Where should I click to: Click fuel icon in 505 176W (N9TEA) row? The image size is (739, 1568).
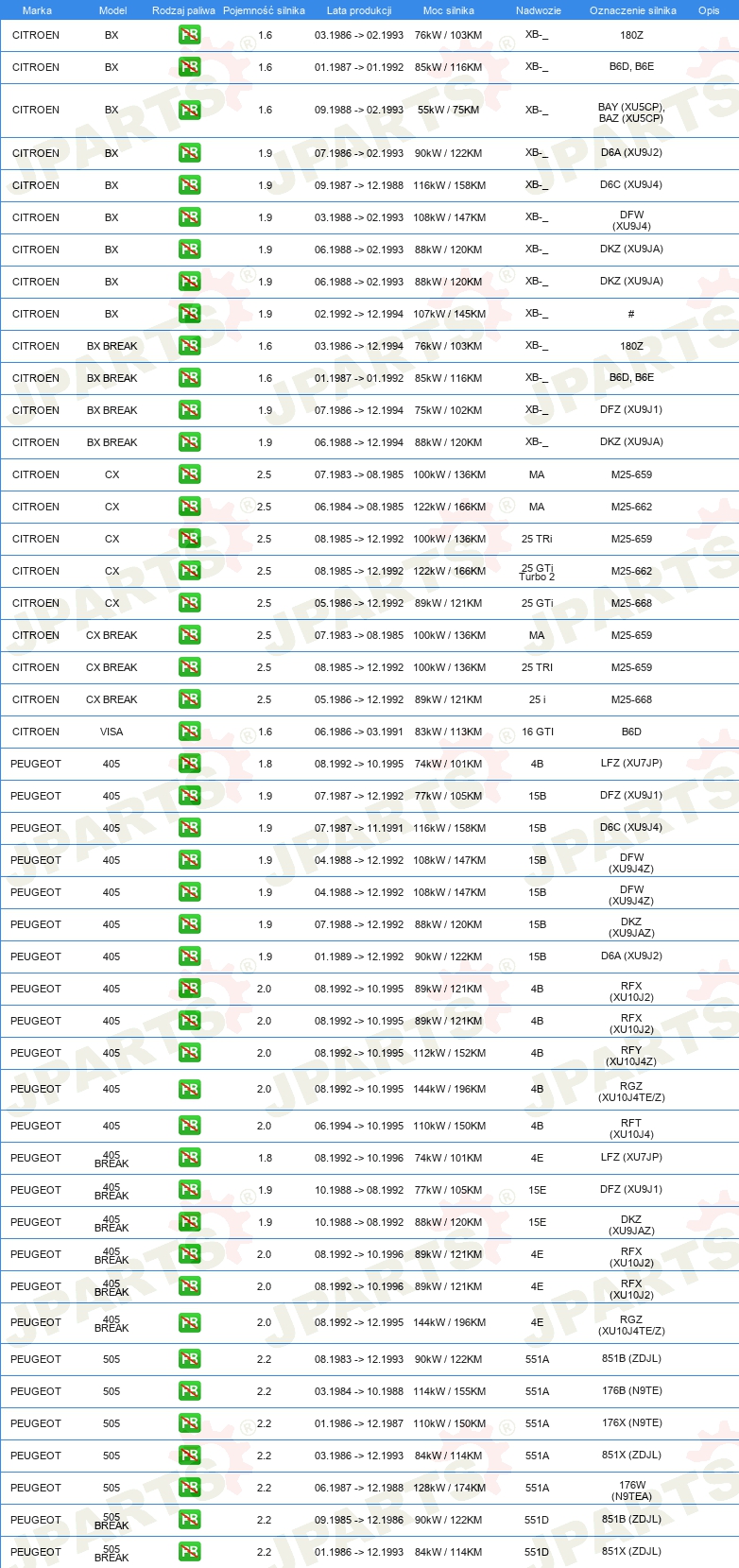coord(189,1488)
